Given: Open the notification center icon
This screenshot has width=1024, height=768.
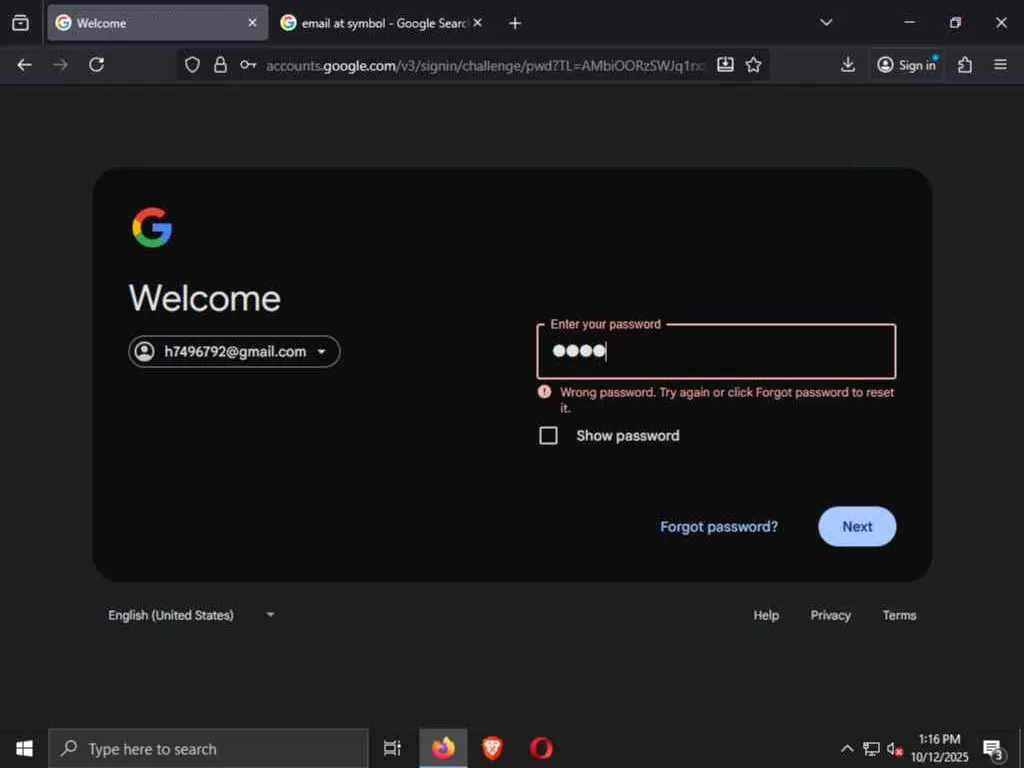Looking at the screenshot, I should click(993, 750).
